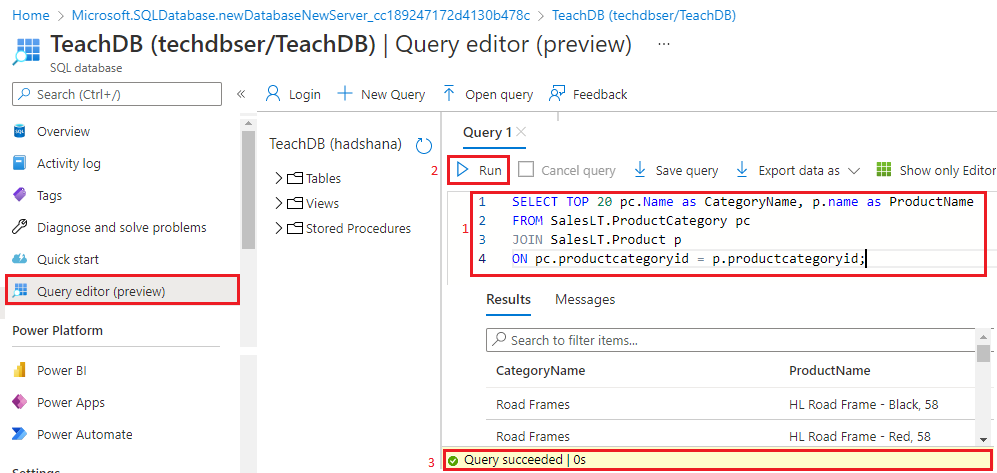Create a New Query
The width and height of the screenshot is (997, 473).
point(381,94)
